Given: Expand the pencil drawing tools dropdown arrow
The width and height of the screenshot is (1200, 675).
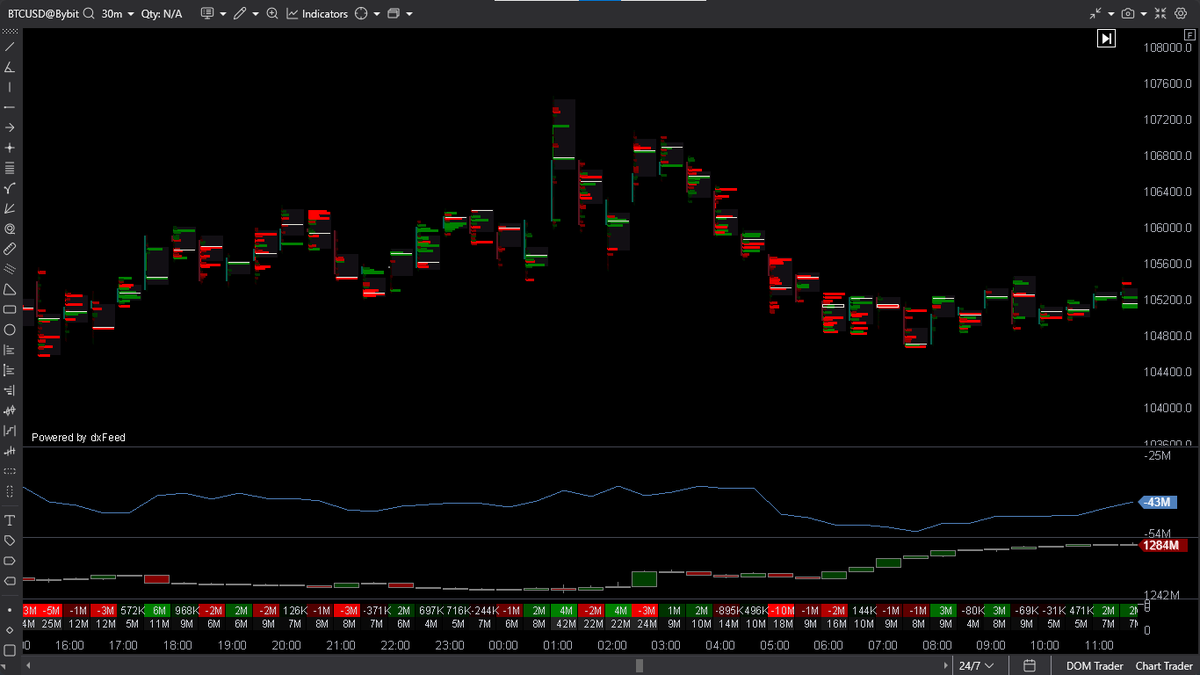Looking at the screenshot, I should click(x=256, y=15).
